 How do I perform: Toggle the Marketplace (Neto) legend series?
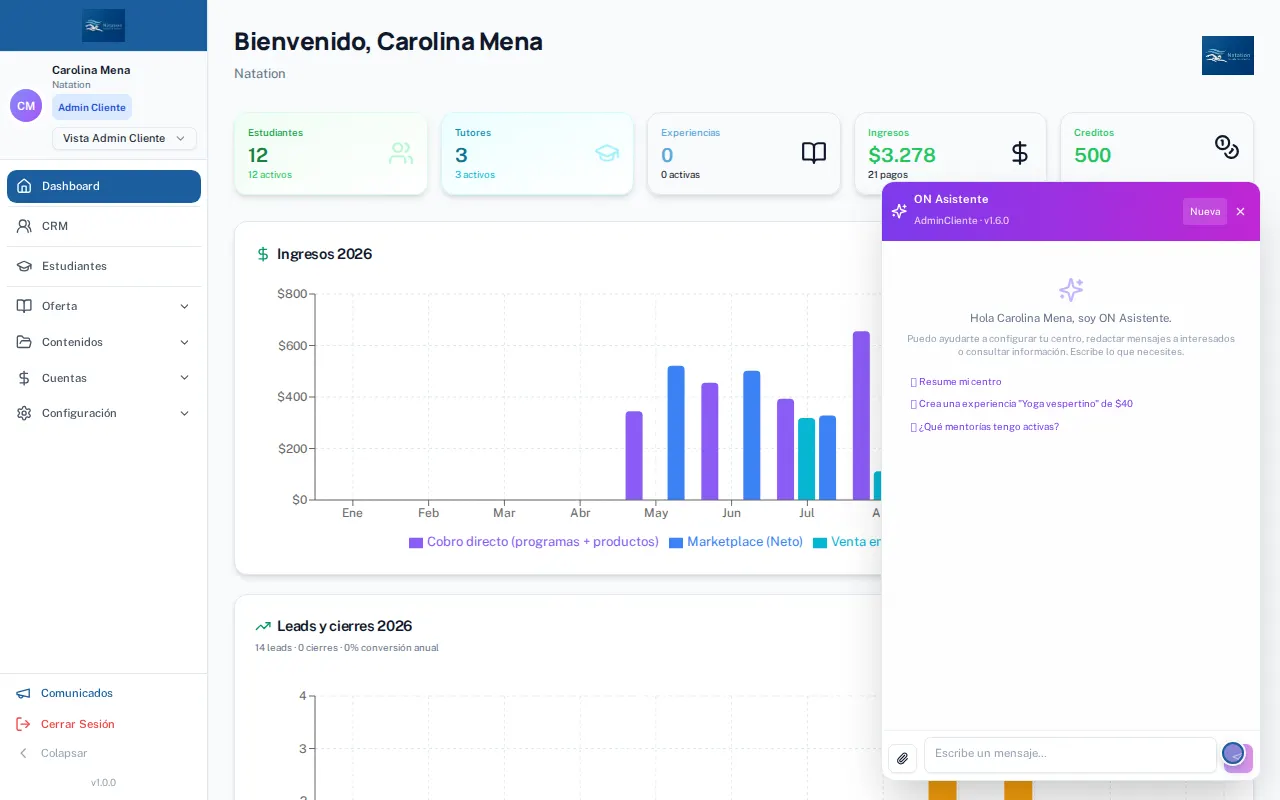[736, 542]
